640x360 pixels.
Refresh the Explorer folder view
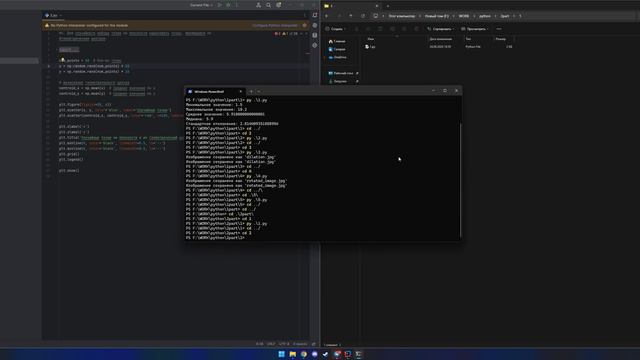(363, 16)
